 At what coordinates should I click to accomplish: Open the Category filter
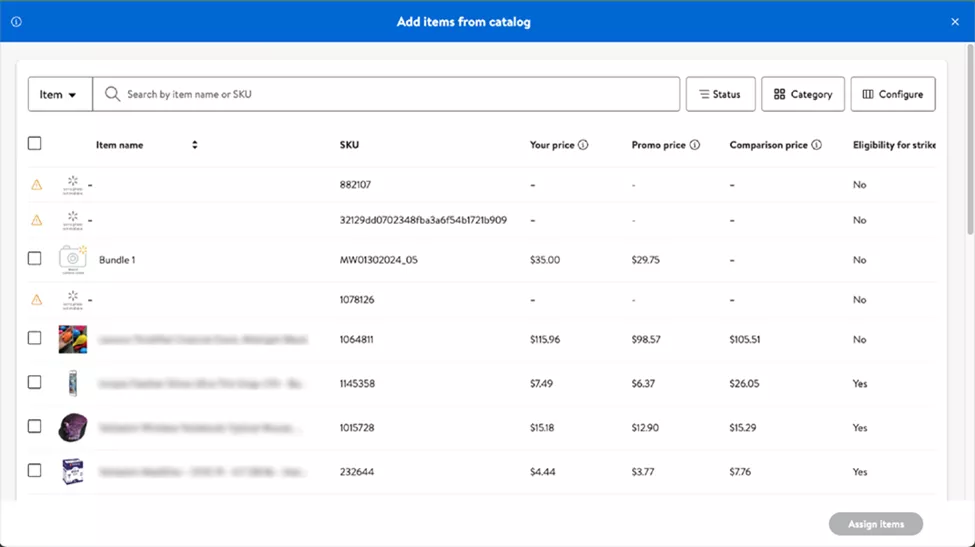coord(803,94)
